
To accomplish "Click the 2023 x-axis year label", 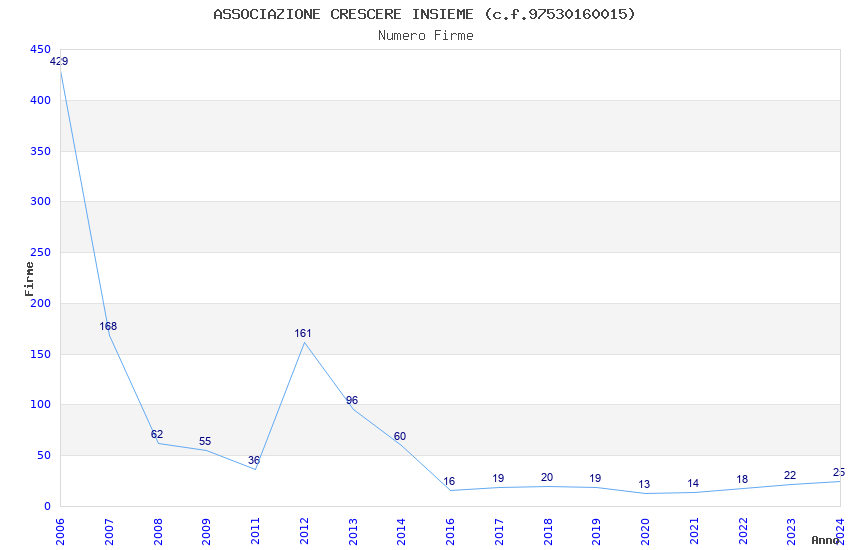I will coord(792,531).
